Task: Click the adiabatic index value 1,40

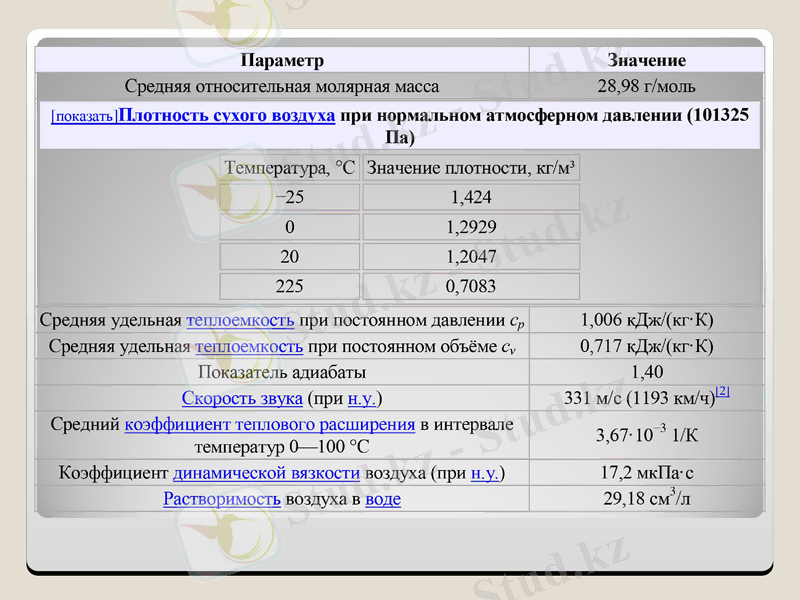Action: [646, 373]
